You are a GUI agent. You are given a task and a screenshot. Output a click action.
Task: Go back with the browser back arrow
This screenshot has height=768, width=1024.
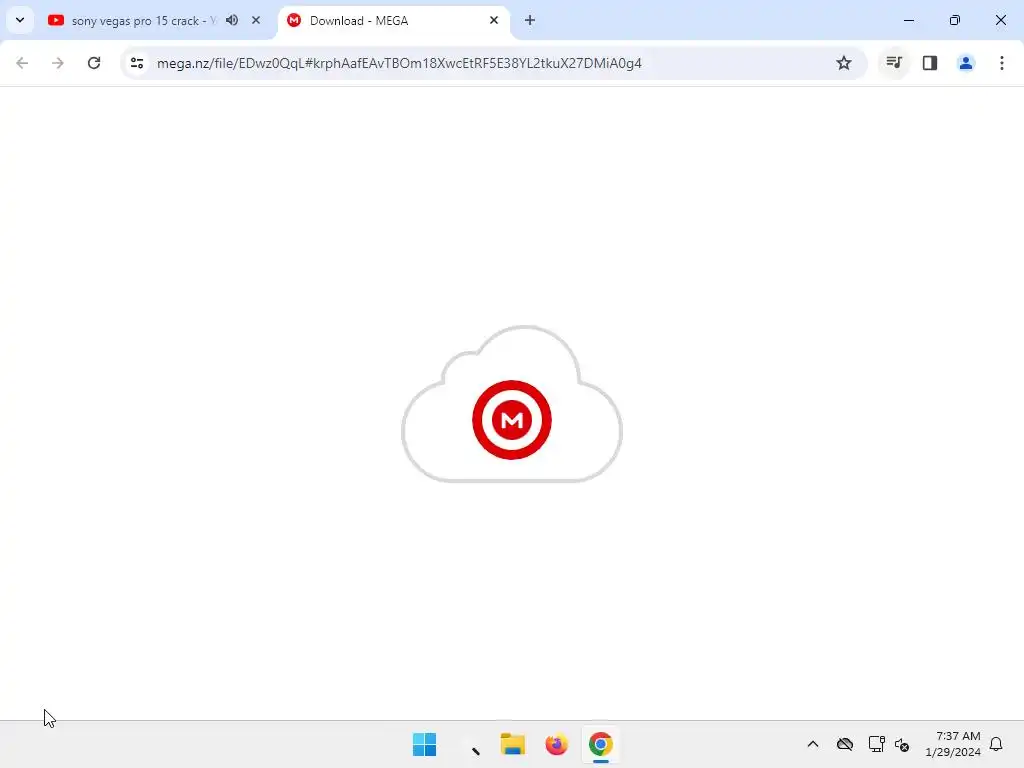[22, 63]
